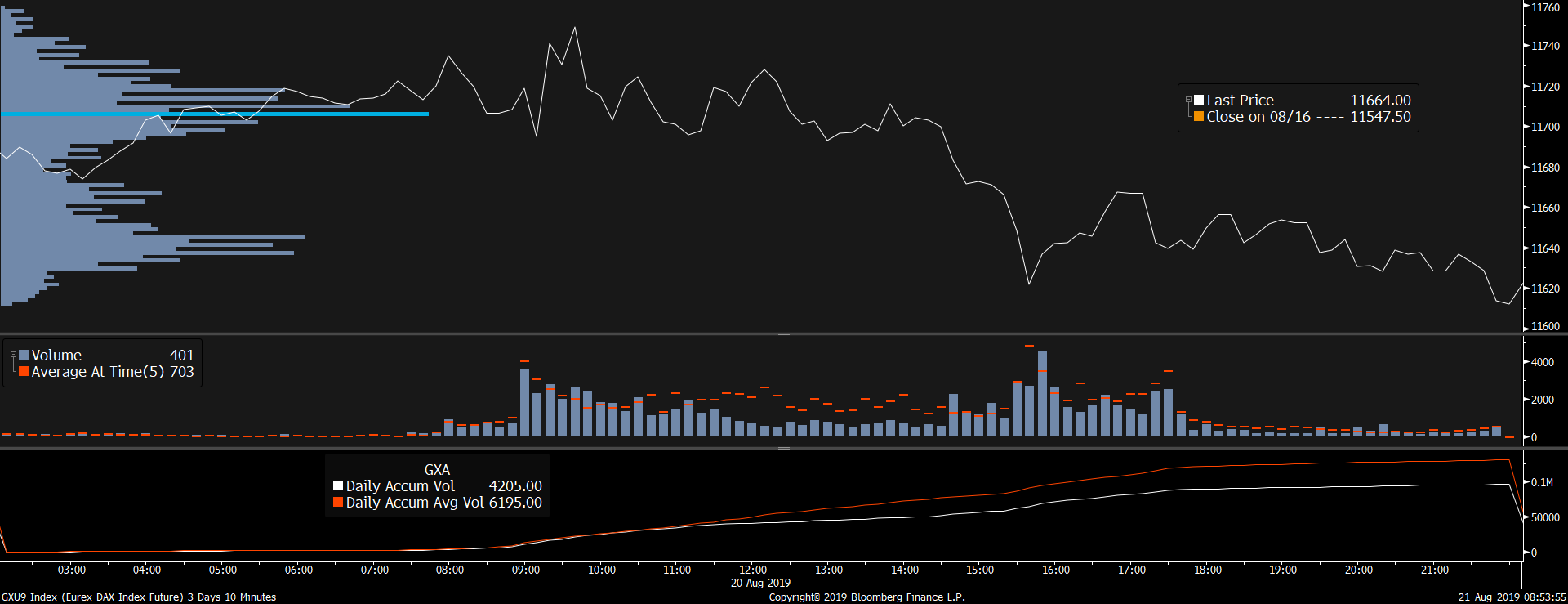This screenshot has width=1568, height=604.
Task: Click the white Last Price color swatch
Action: [x=1199, y=101]
